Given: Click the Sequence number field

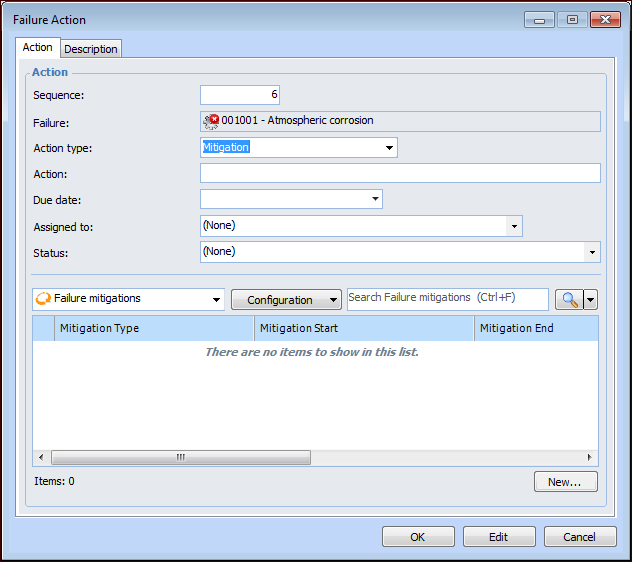Looking at the screenshot, I should click(x=240, y=95).
